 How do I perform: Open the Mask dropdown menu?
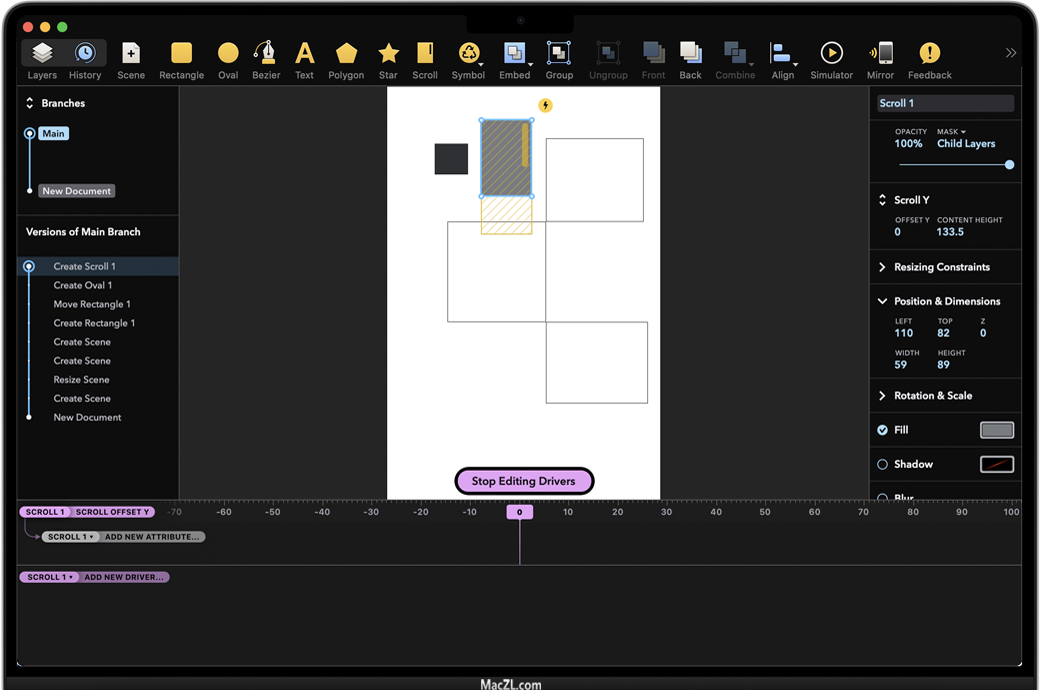[951, 132]
